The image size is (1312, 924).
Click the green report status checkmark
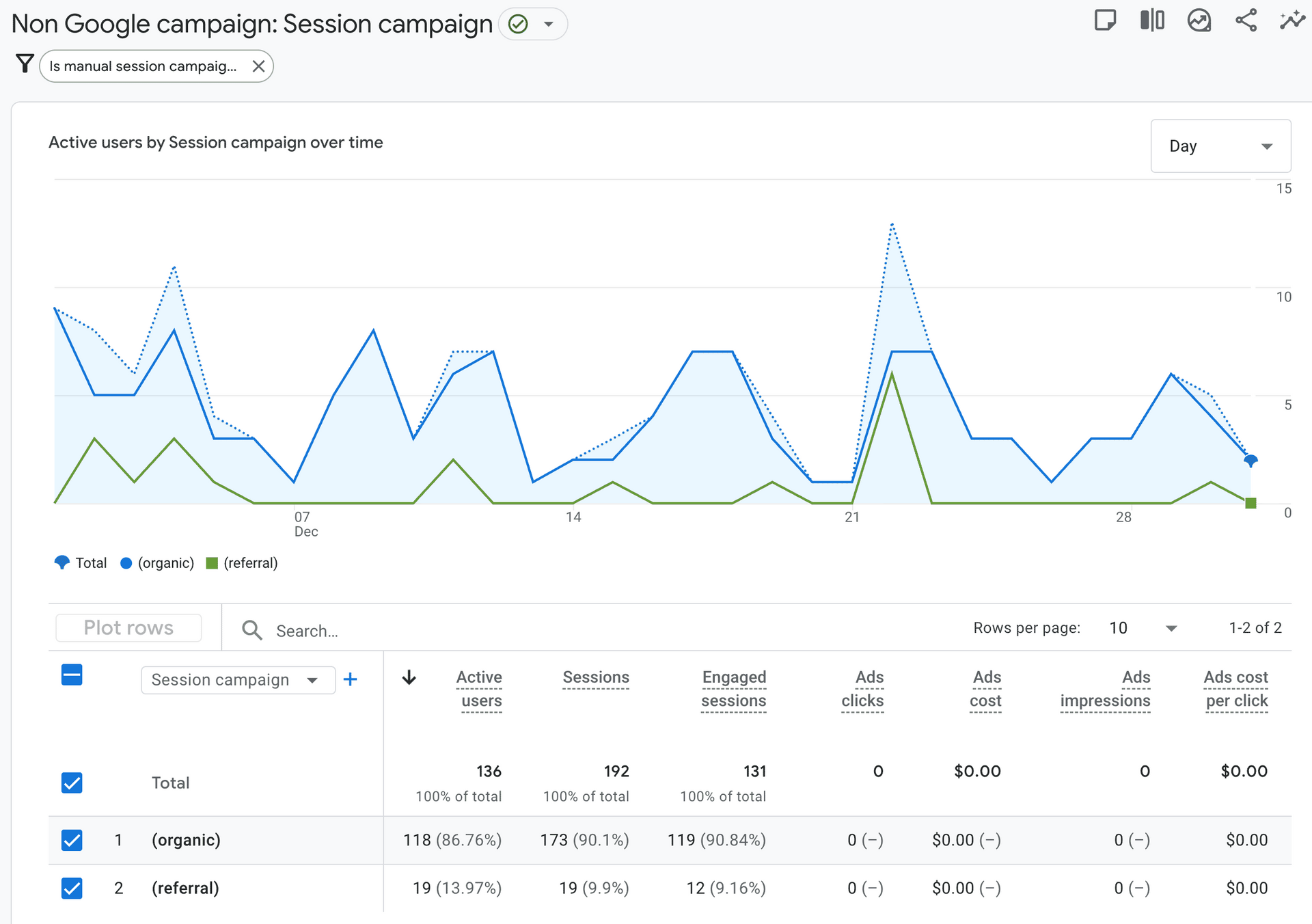[x=519, y=25]
